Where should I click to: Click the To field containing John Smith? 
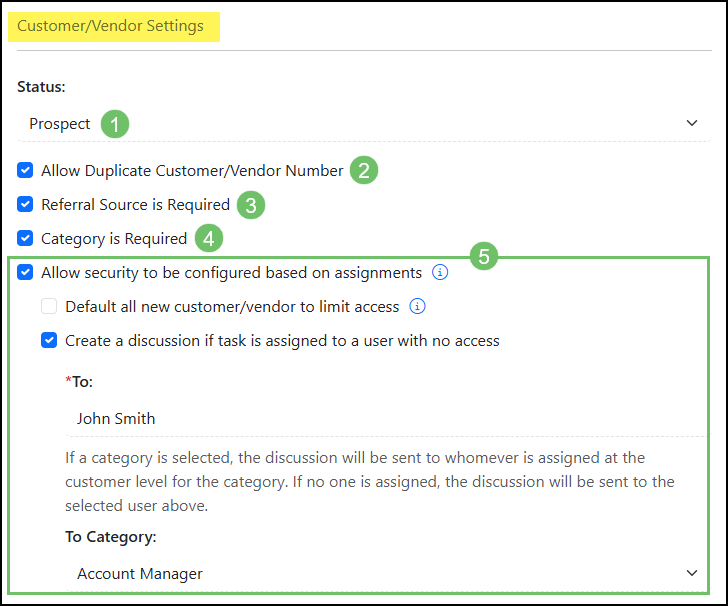386,419
